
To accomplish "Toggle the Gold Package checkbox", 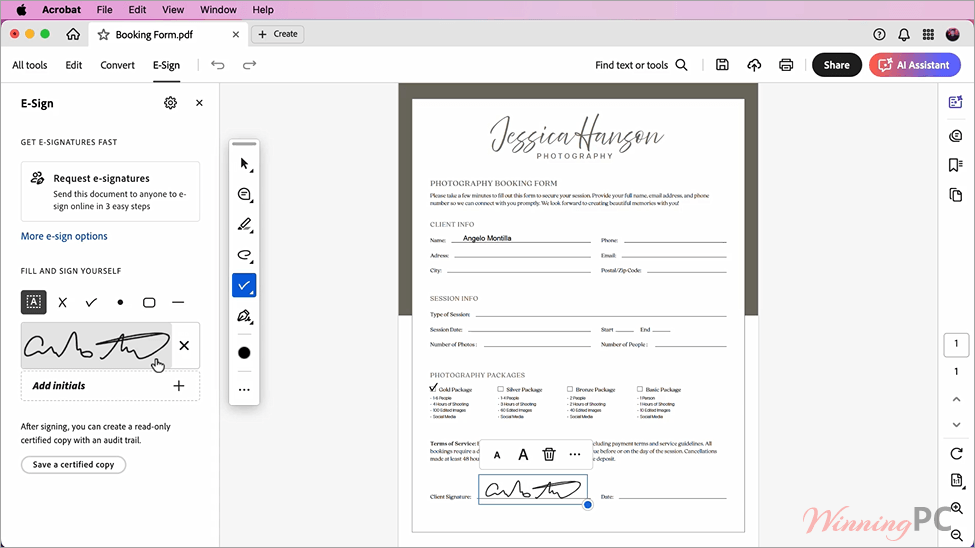I will (433, 388).
